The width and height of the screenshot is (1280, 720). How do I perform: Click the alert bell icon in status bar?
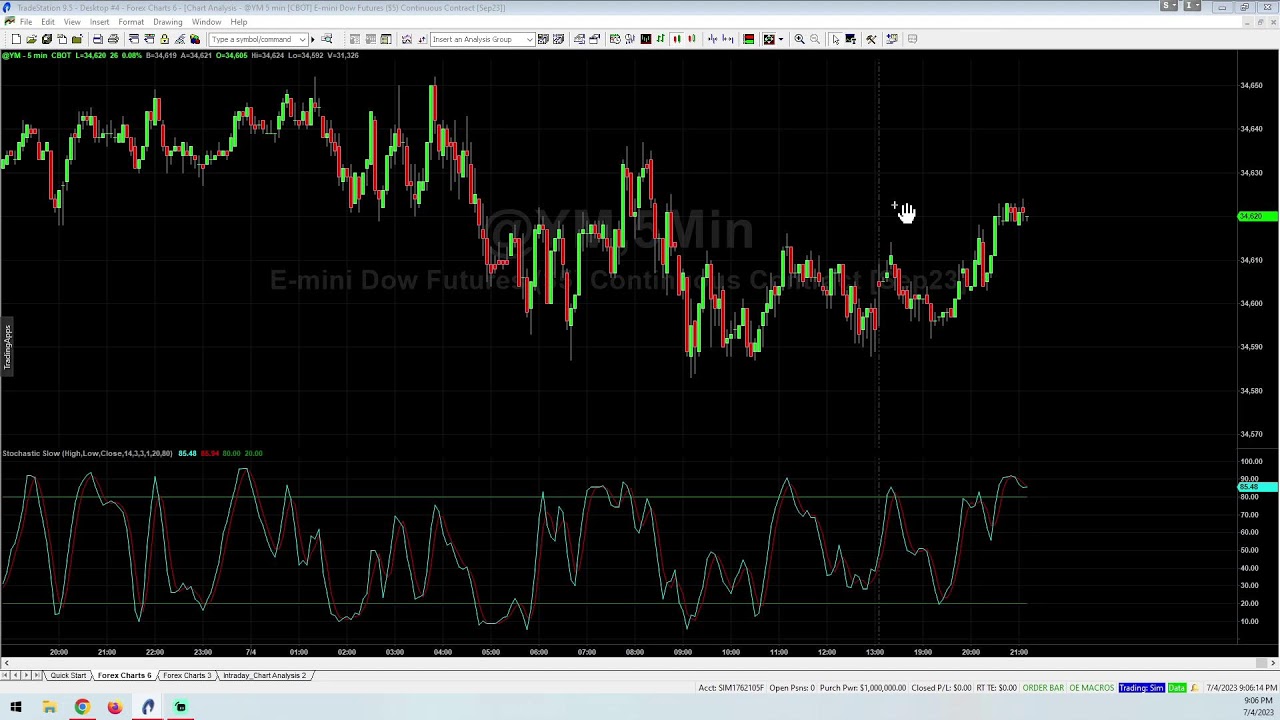point(1194,688)
